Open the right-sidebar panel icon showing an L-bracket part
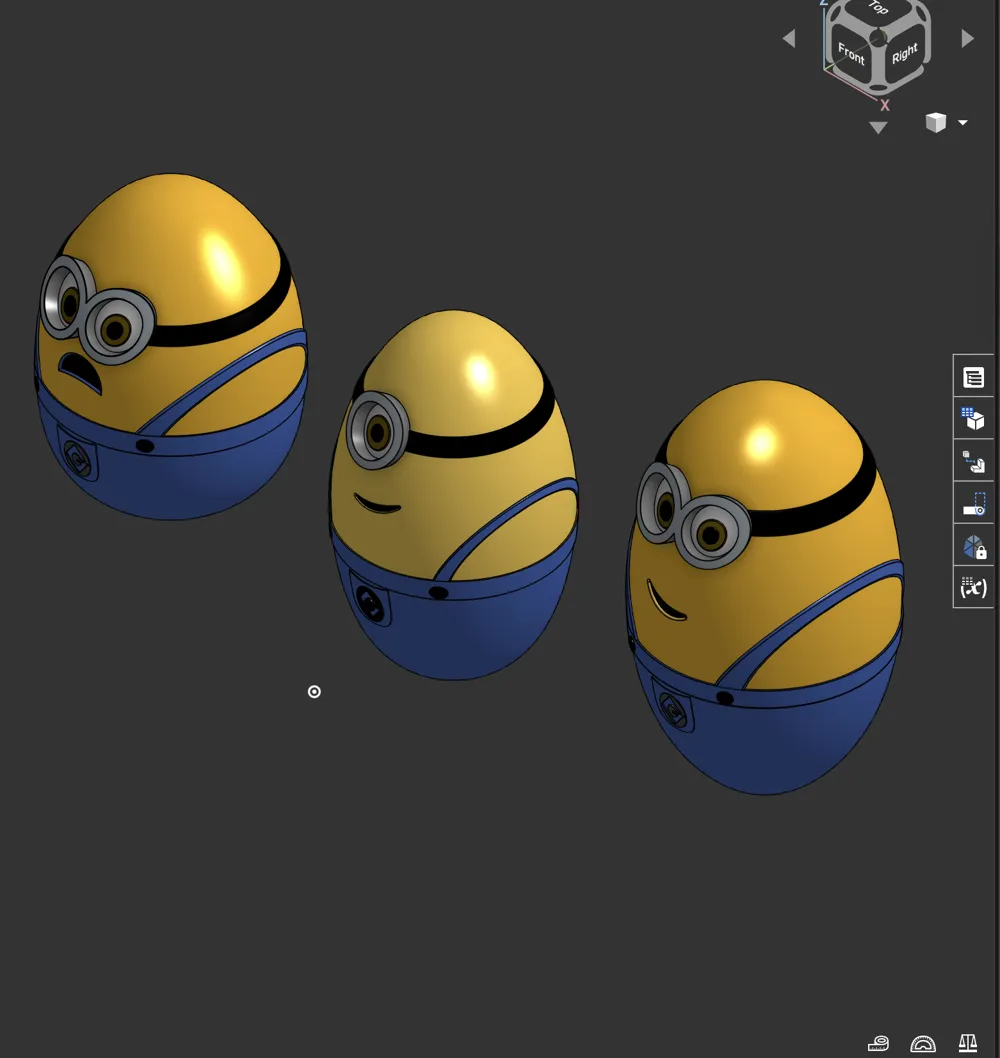1000x1058 pixels. pyautogui.click(x=973, y=462)
